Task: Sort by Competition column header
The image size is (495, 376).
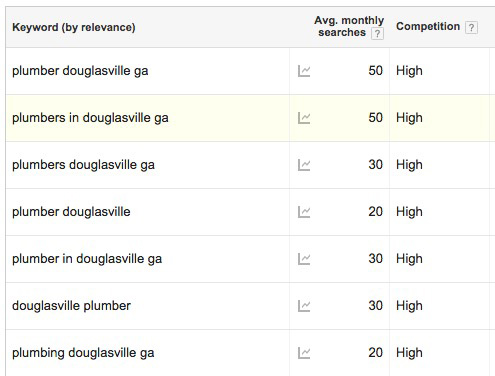Action: pyautogui.click(x=428, y=26)
